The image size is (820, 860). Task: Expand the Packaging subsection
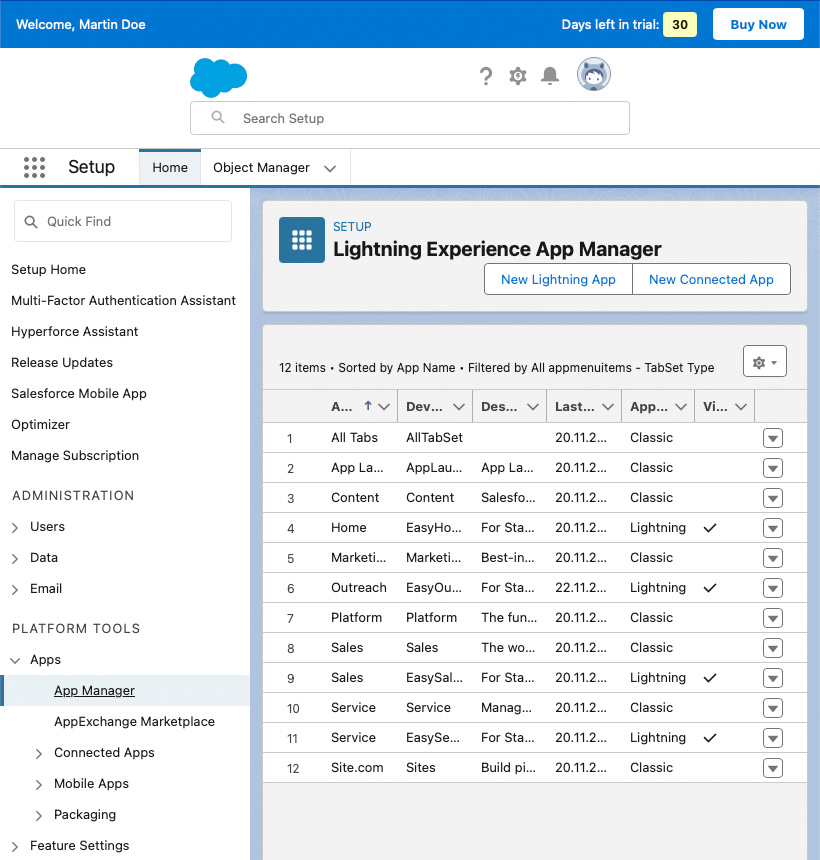point(38,816)
